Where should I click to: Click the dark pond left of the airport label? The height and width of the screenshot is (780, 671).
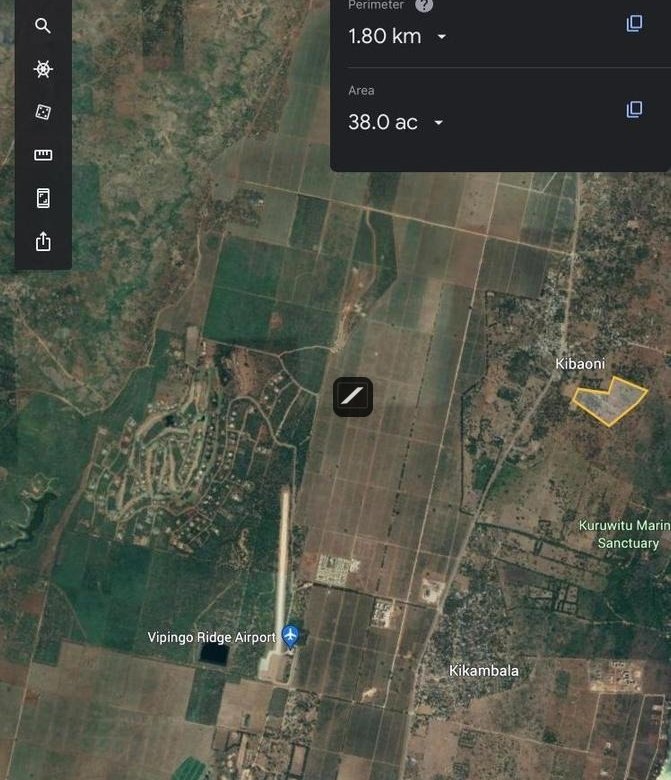(213, 654)
